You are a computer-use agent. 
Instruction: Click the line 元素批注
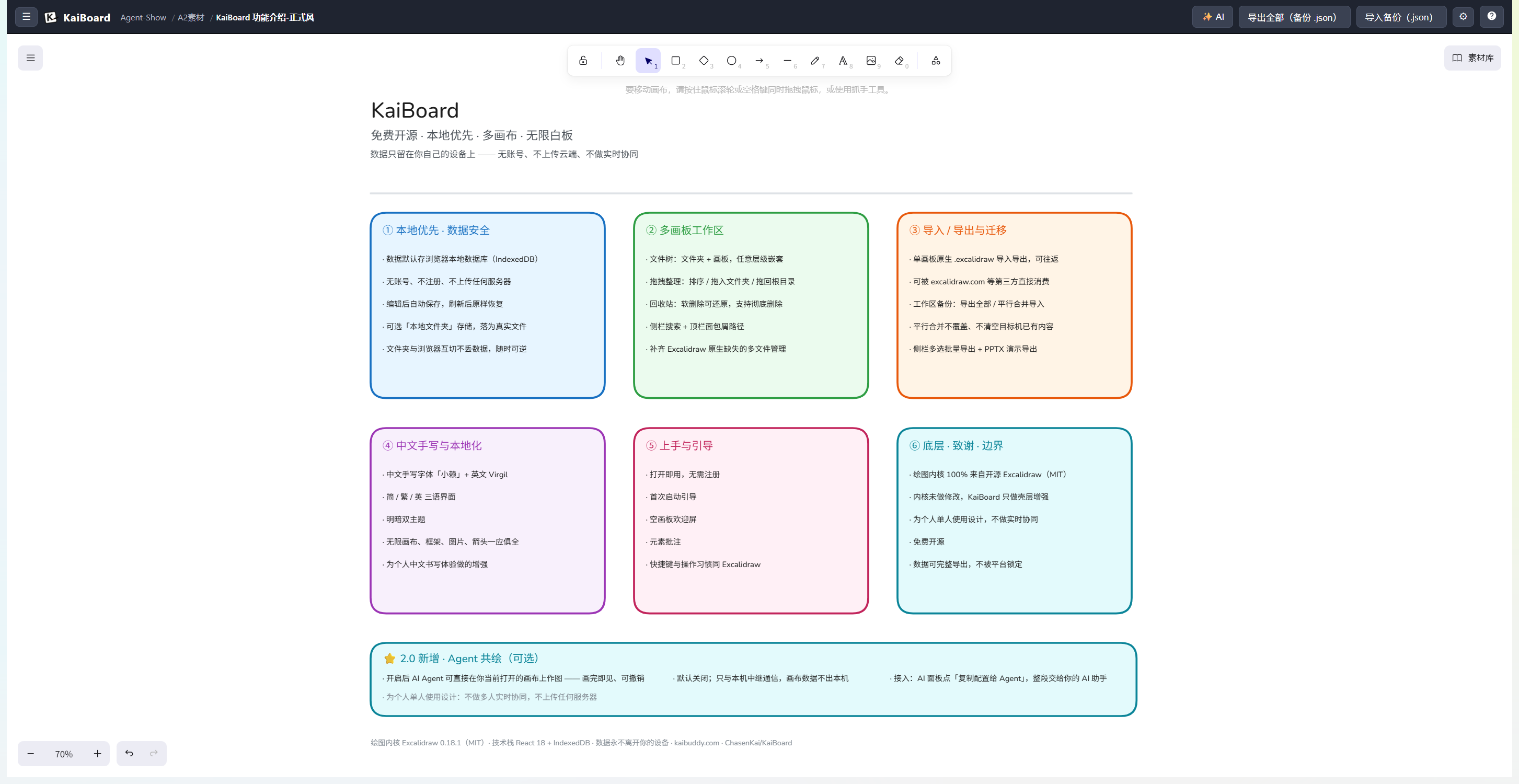pyautogui.click(x=663, y=541)
